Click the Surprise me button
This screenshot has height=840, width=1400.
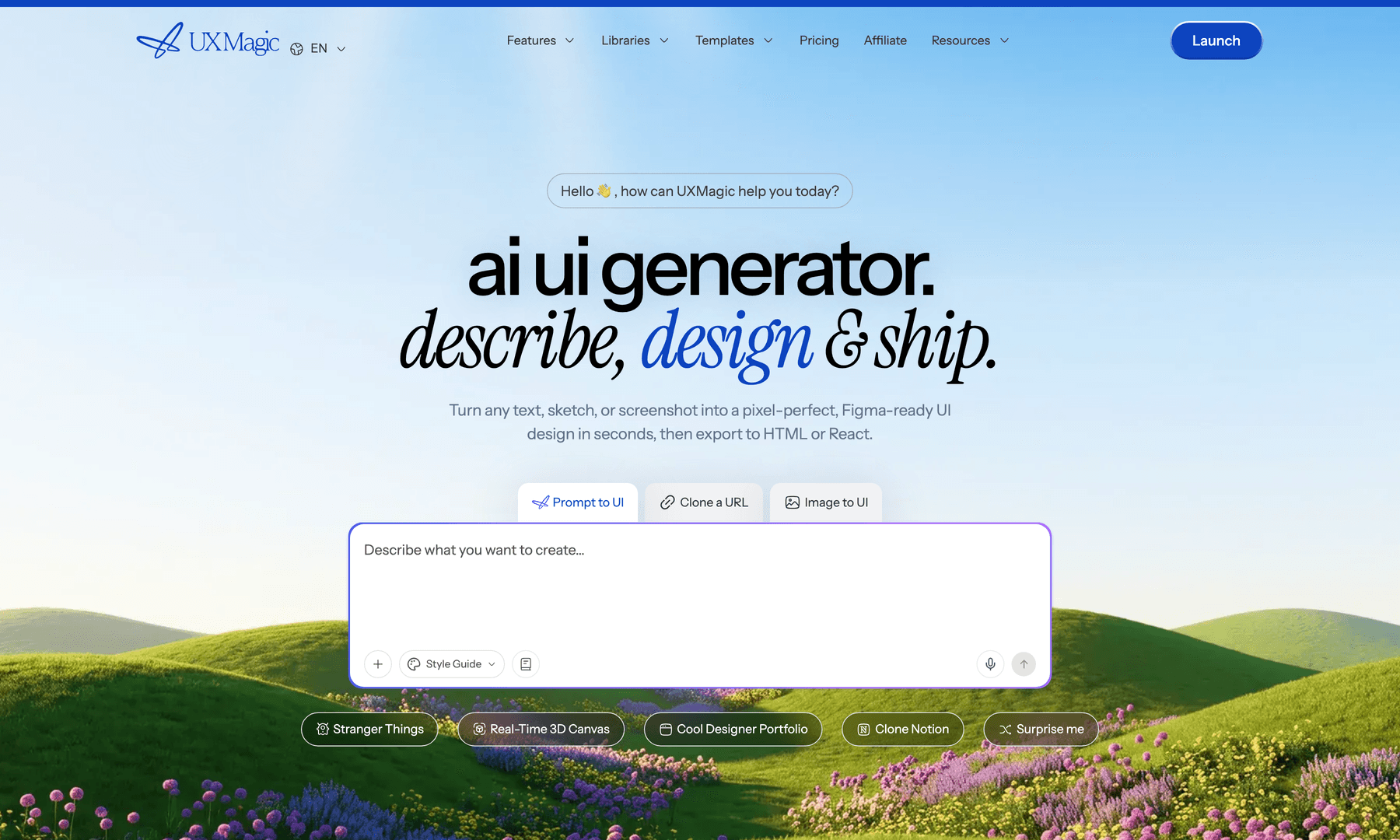pyautogui.click(x=1041, y=730)
